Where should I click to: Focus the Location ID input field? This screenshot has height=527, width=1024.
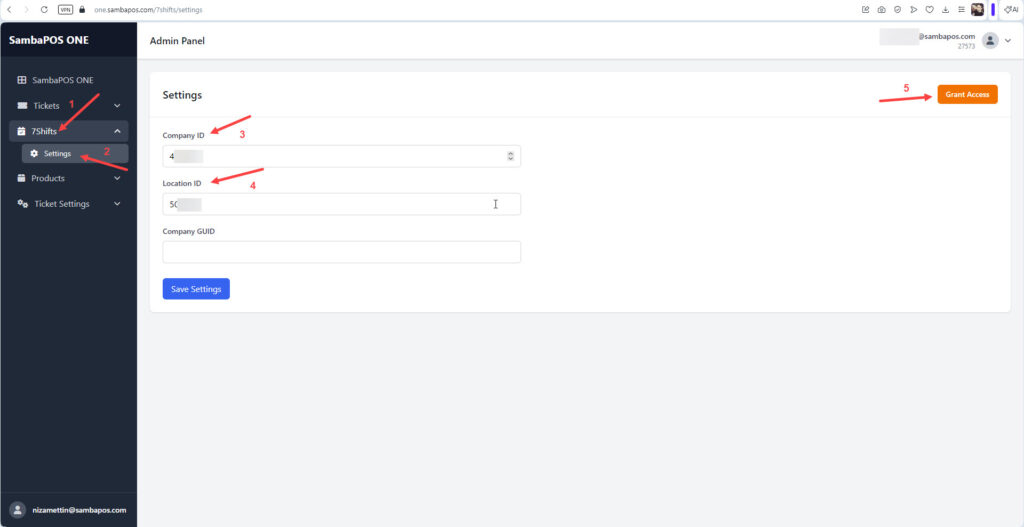coord(341,204)
